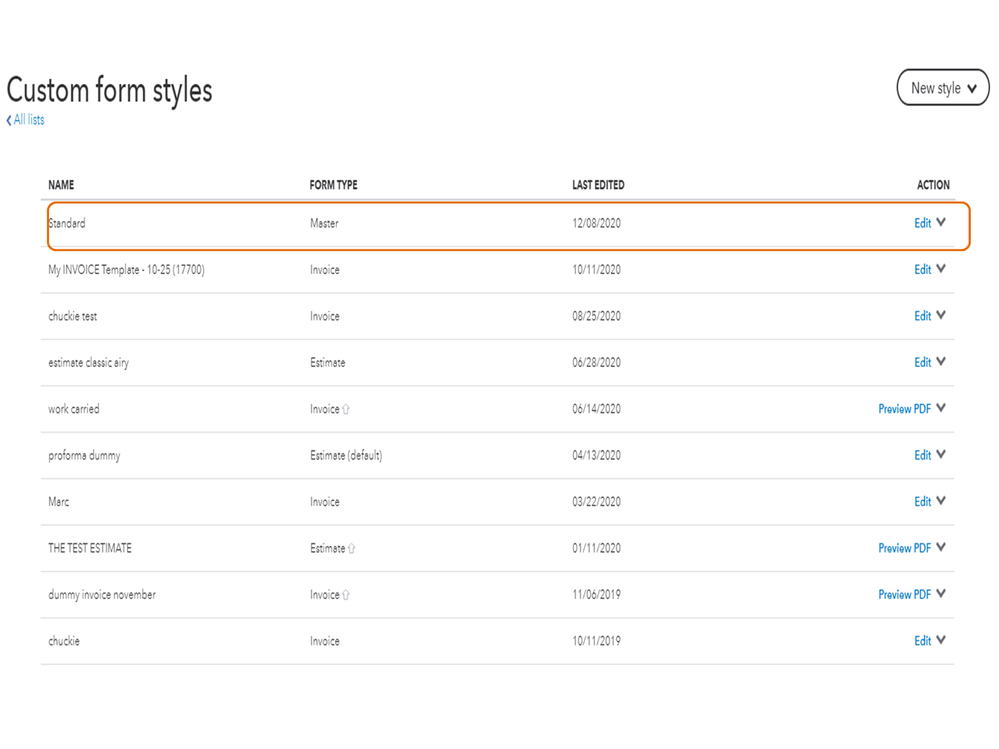Edit the Standard master form style
Image resolution: width=999 pixels, height=749 pixels.
click(922, 223)
